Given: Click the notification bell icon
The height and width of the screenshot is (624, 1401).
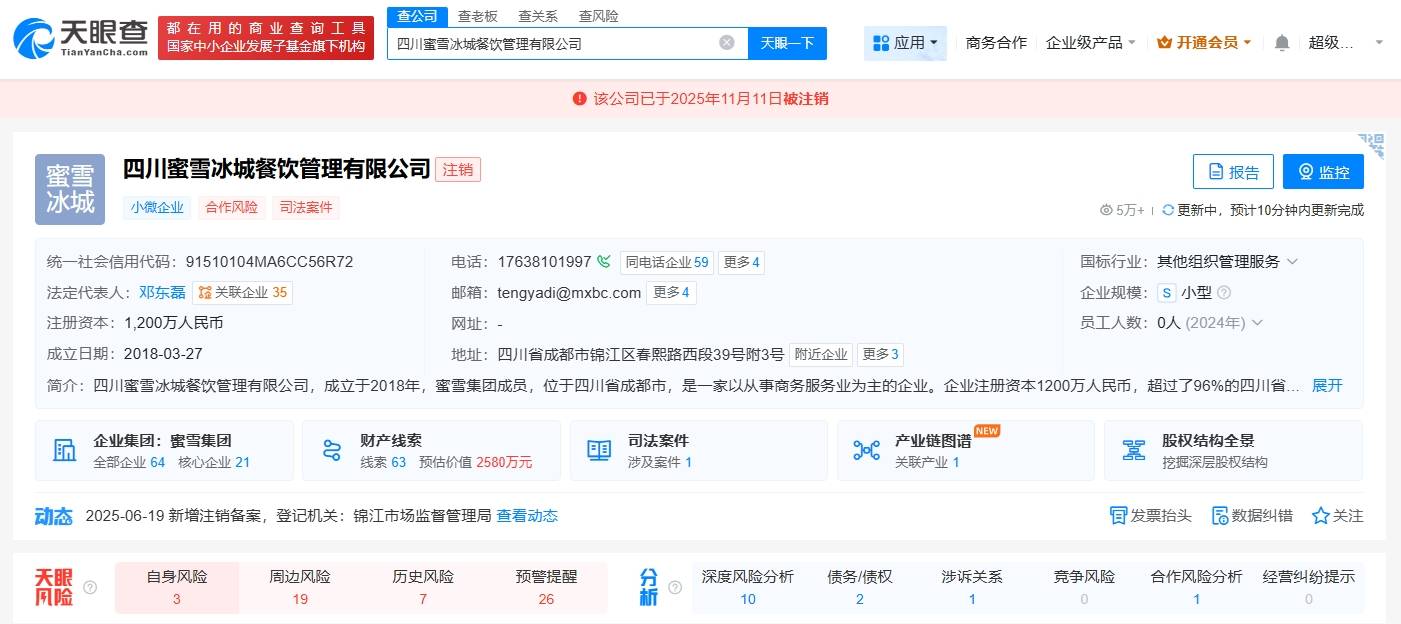Looking at the screenshot, I should 1282,43.
